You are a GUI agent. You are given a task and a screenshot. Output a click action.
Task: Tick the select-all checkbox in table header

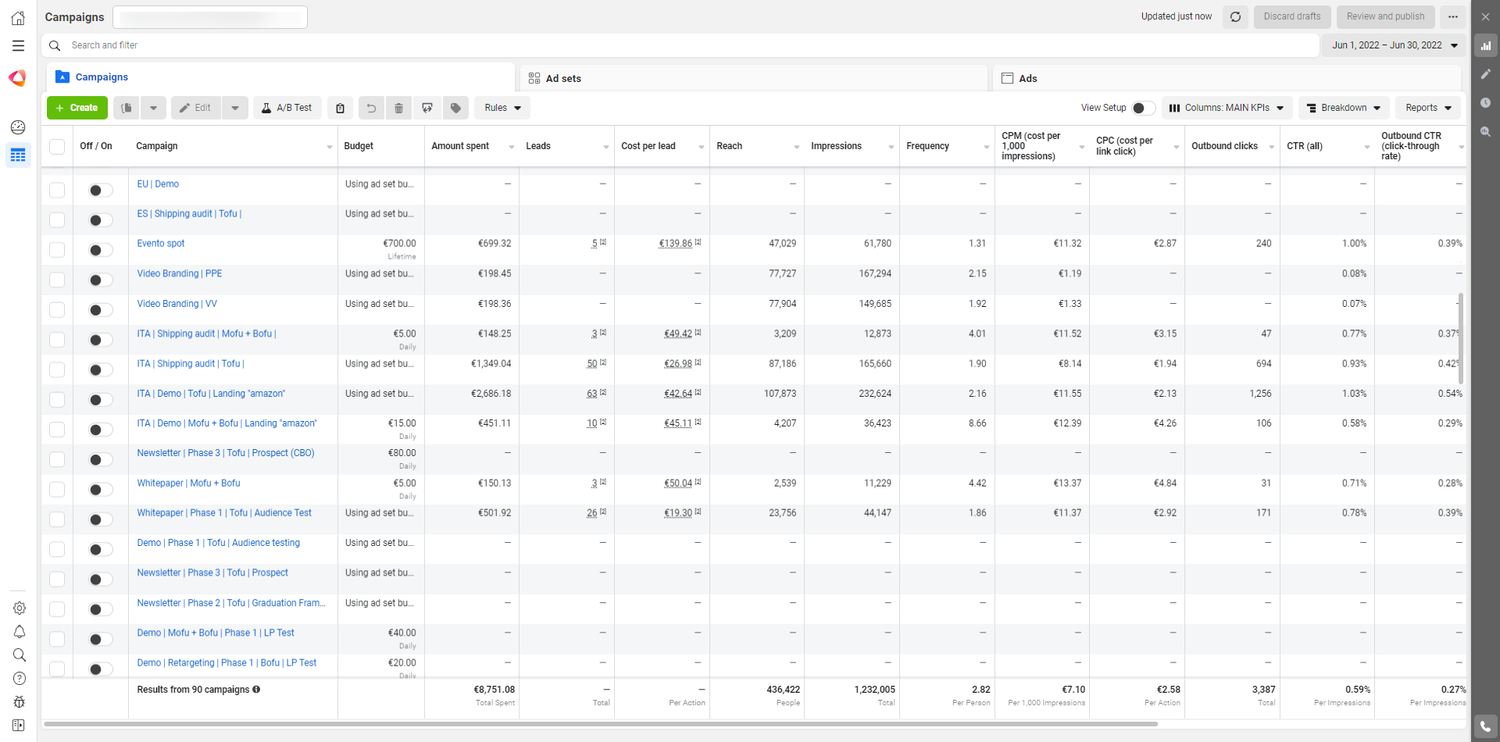(x=57, y=146)
